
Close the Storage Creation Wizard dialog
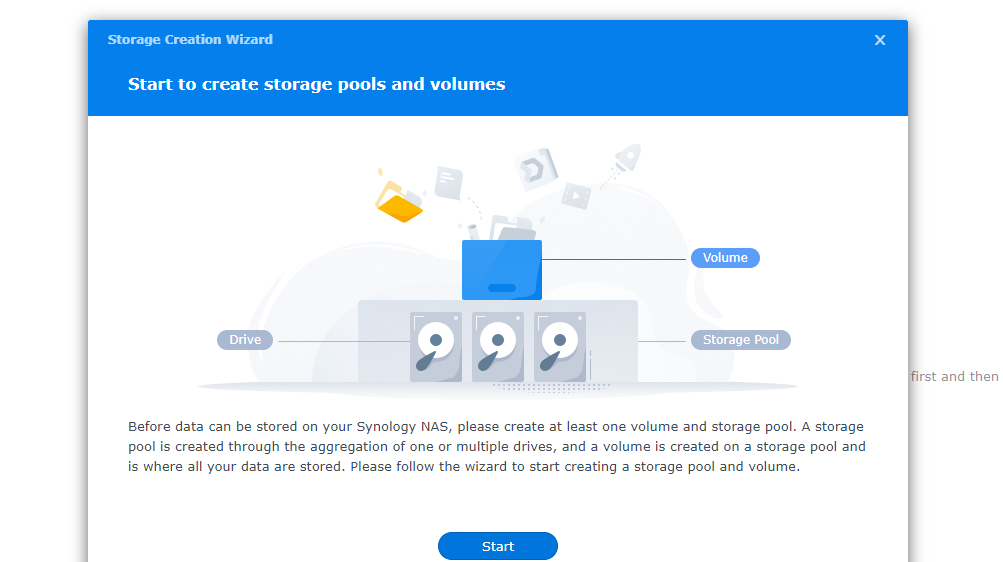(880, 40)
